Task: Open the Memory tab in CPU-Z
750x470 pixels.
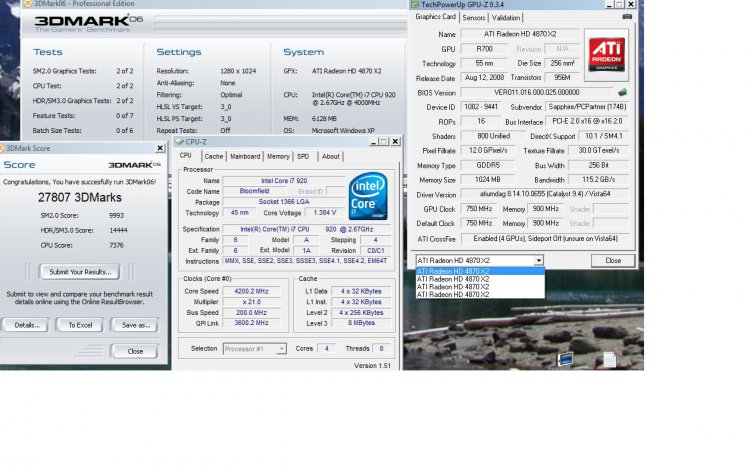Action: point(278,156)
